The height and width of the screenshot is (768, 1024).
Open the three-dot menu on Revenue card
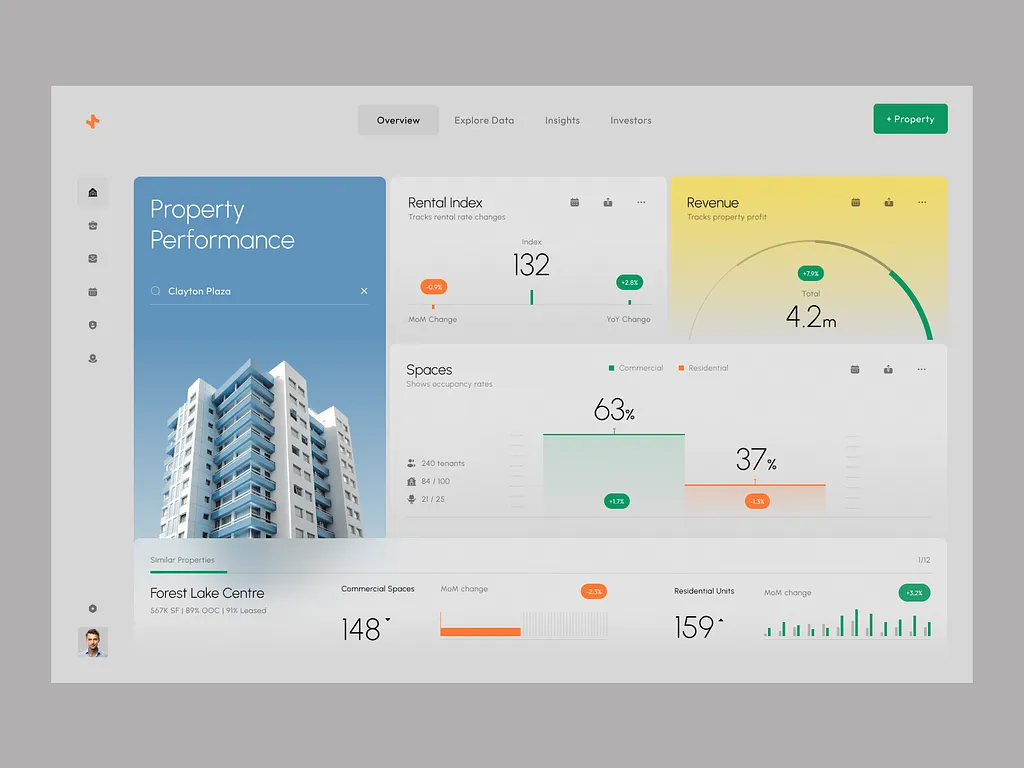tap(922, 202)
